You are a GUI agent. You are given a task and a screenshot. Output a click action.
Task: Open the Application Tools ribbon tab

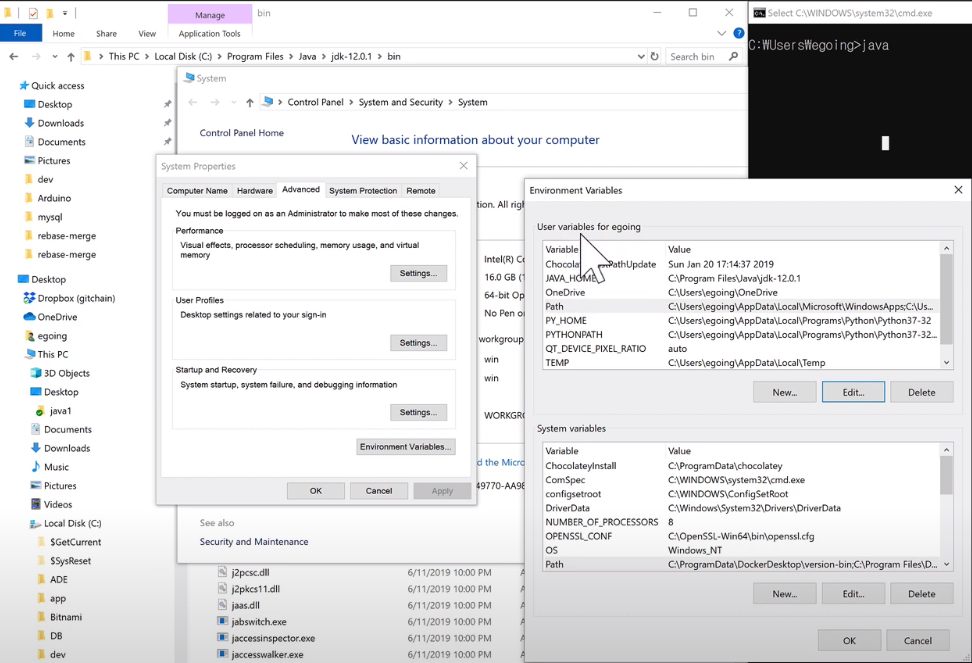pyautogui.click(x=210, y=33)
